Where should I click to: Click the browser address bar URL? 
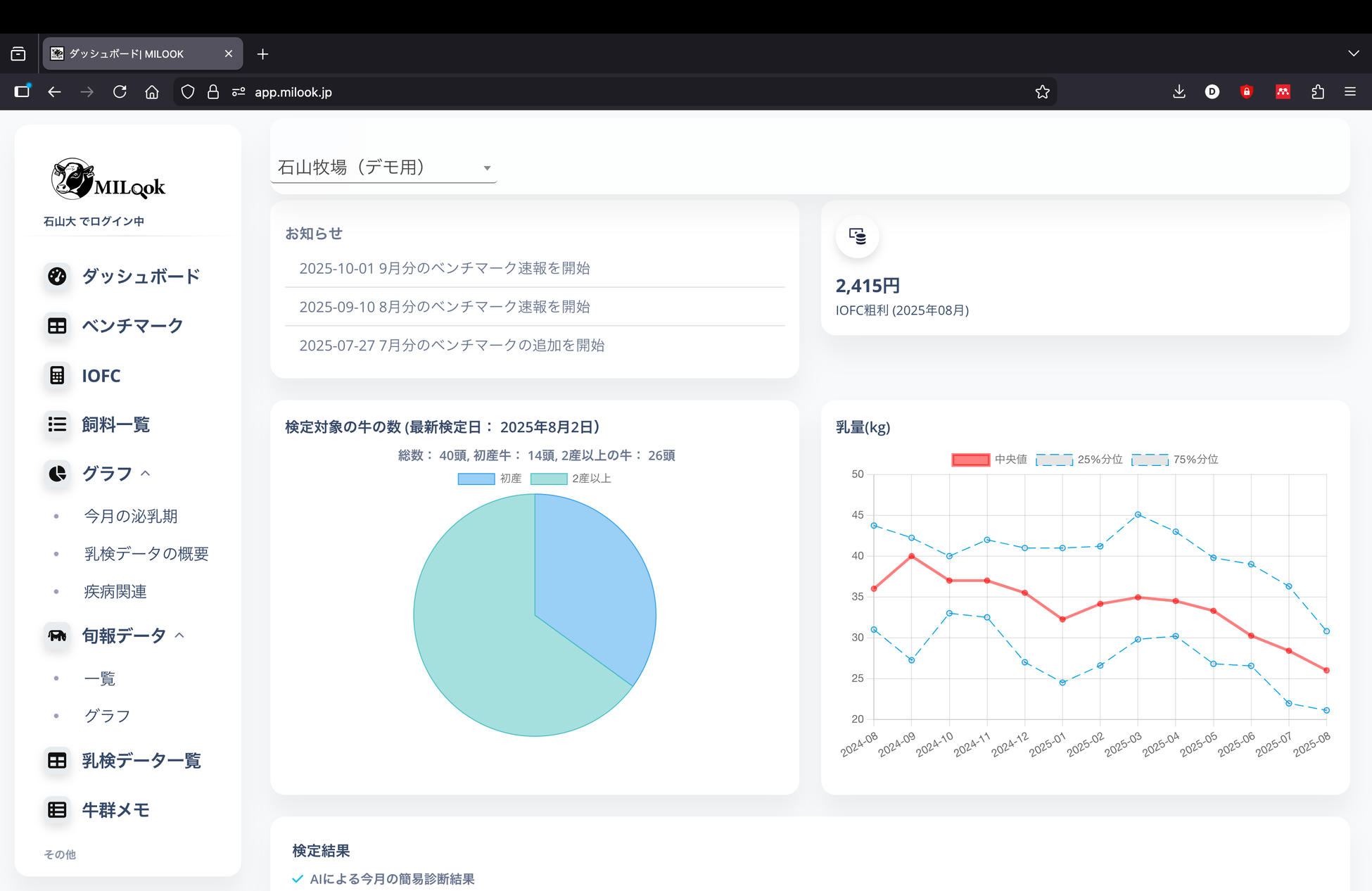[293, 92]
